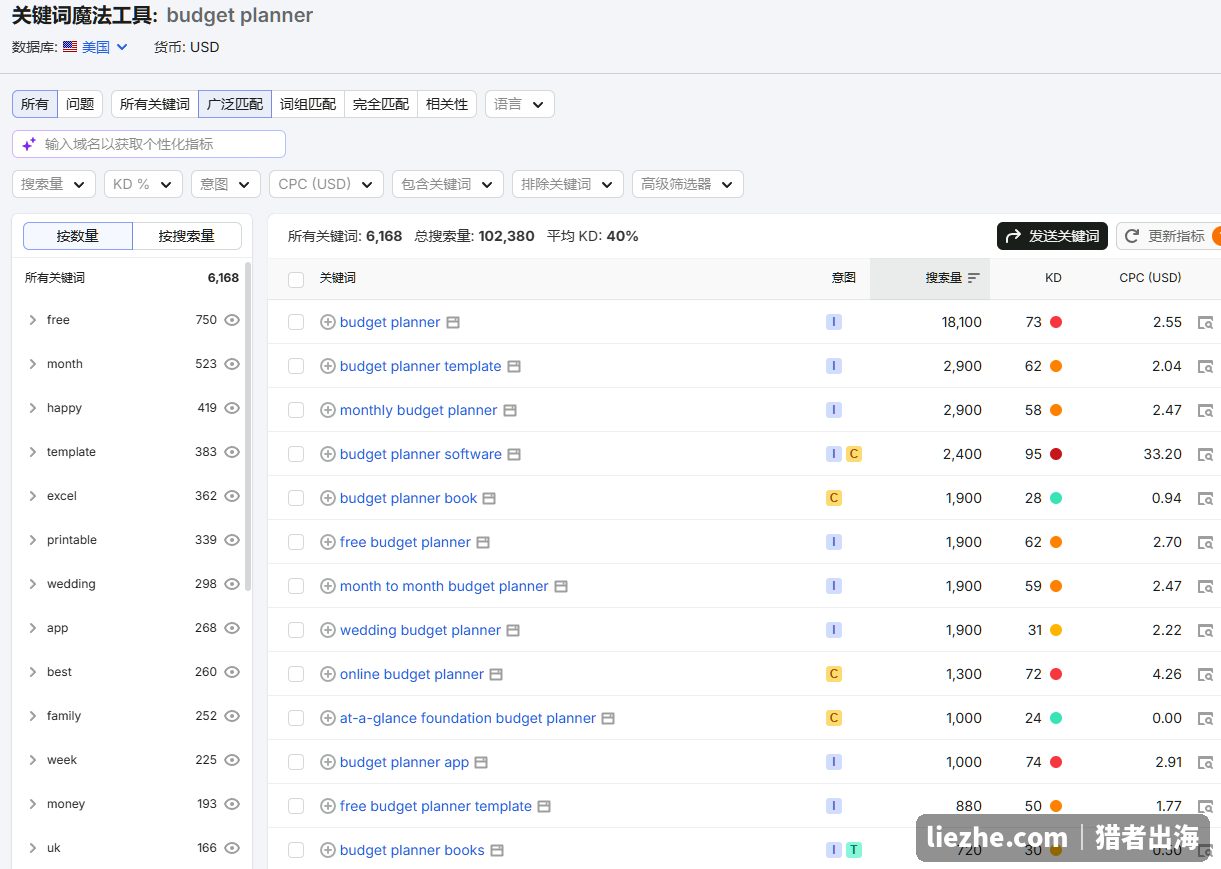The width and height of the screenshot is (1221, 869).
Task: View SERP for row with CPC 4.26
Action: (1206, 675)
